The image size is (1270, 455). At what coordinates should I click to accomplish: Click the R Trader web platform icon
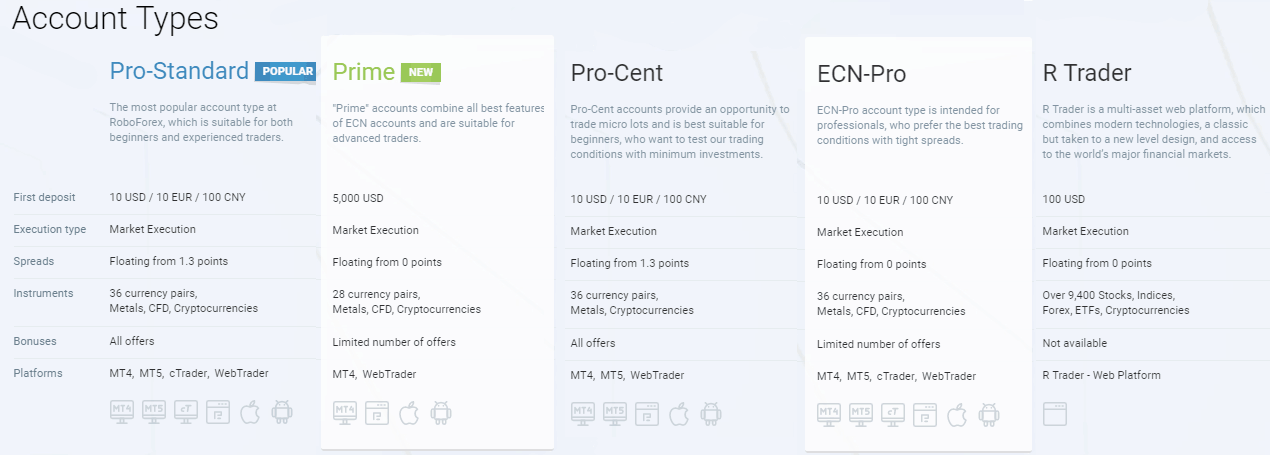1055,413
